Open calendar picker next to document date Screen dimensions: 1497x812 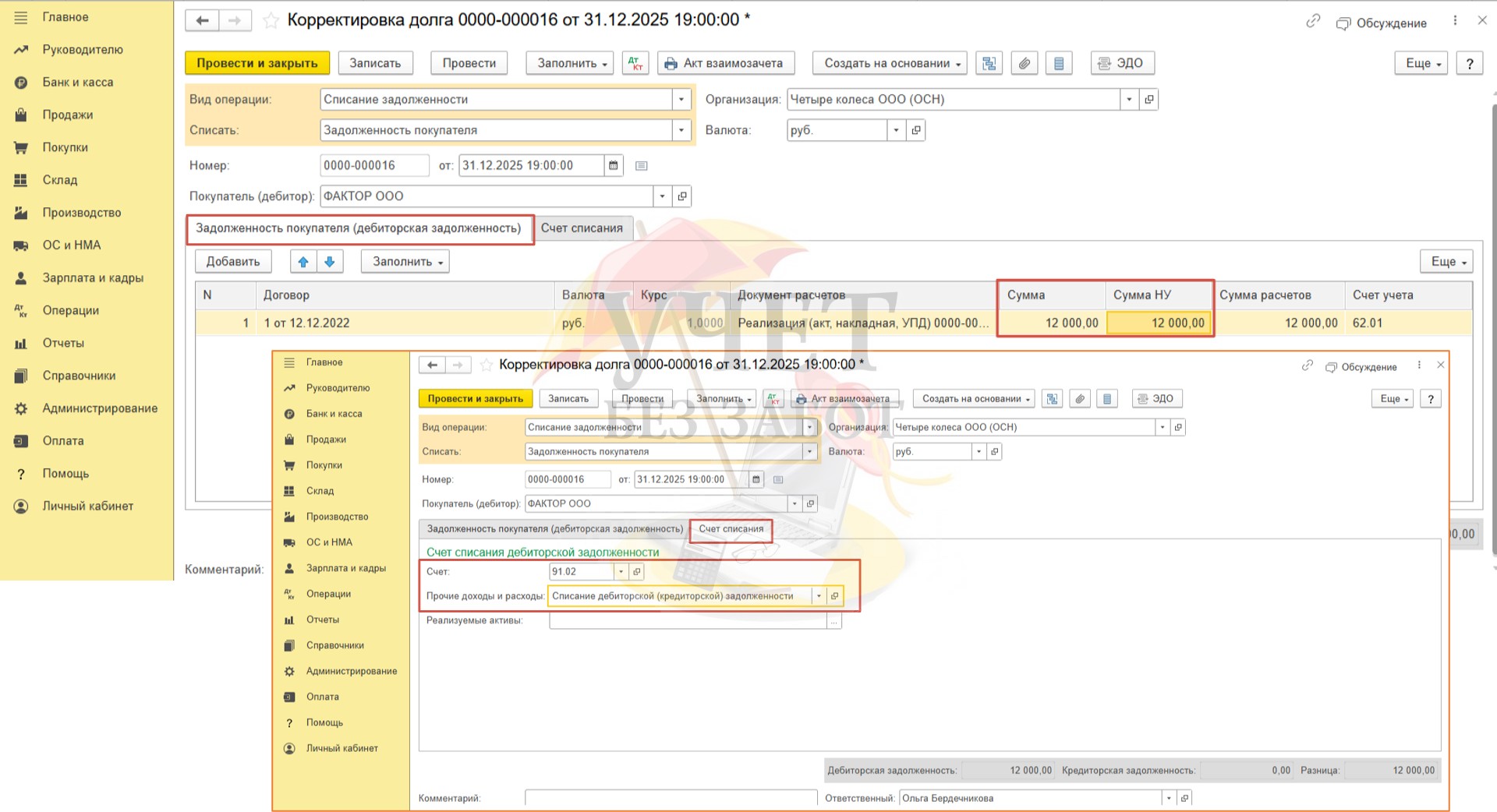(613, 165)
